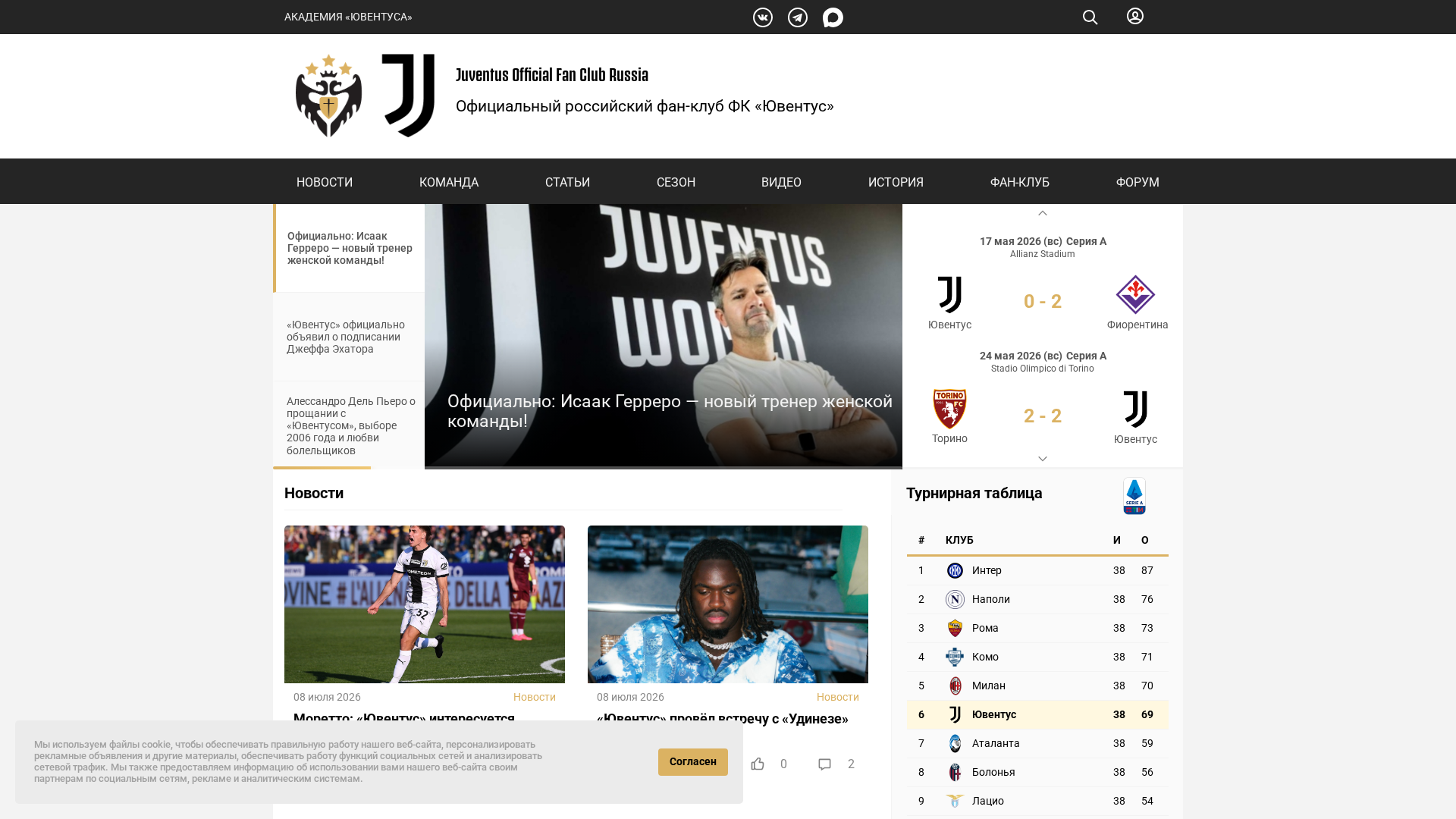The height and width of the screenshot is (819, 1456).
Task: Click Наполи team name in table
Action: click(991, 599)
